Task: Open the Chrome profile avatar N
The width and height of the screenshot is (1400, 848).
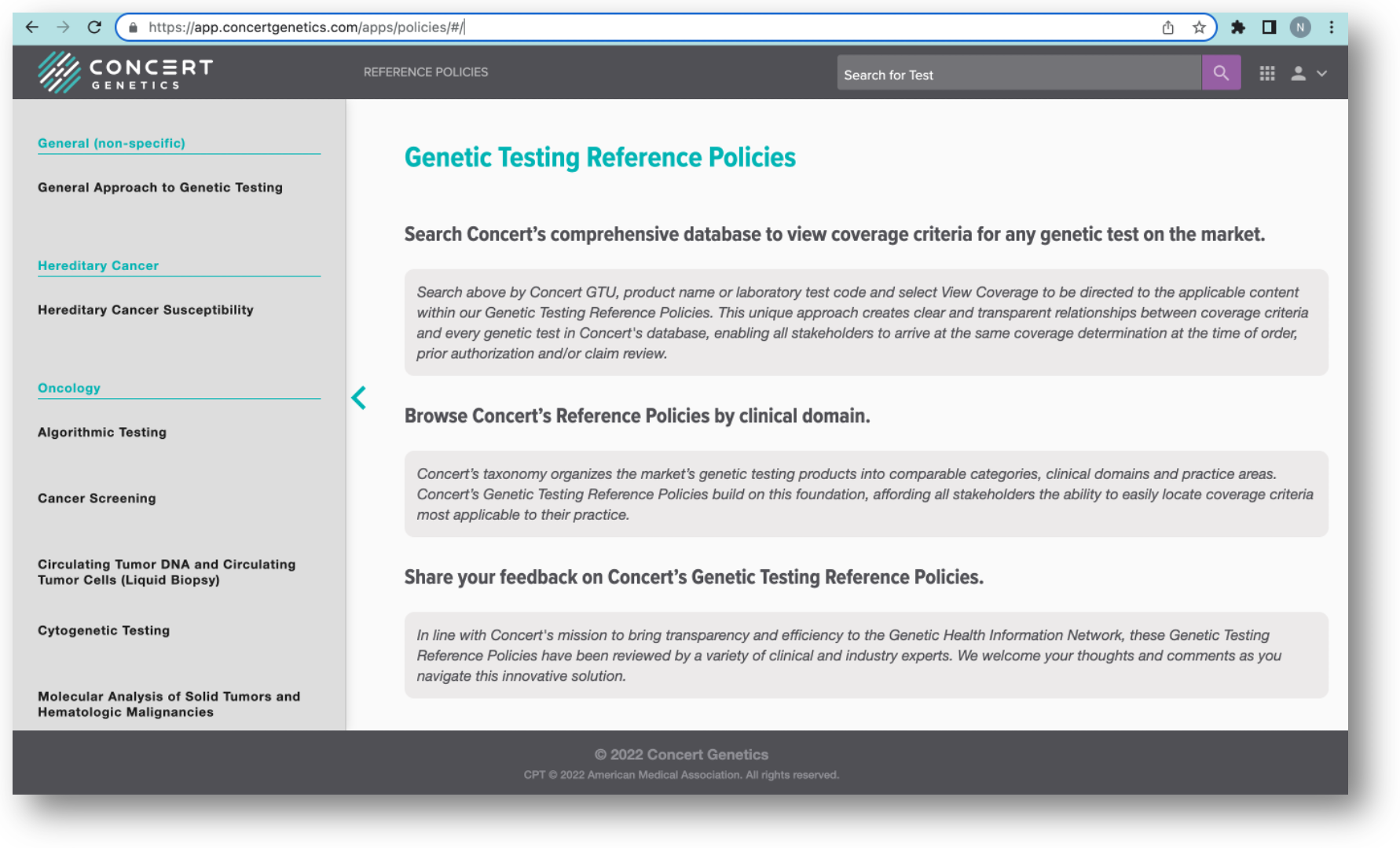Action: 1300,27
